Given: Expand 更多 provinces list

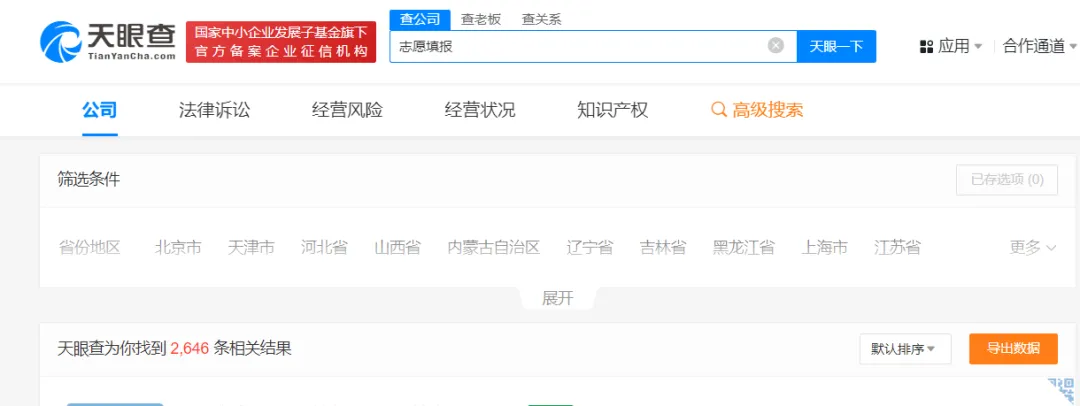Looking at the screenshot, I should click(1033, 247).
